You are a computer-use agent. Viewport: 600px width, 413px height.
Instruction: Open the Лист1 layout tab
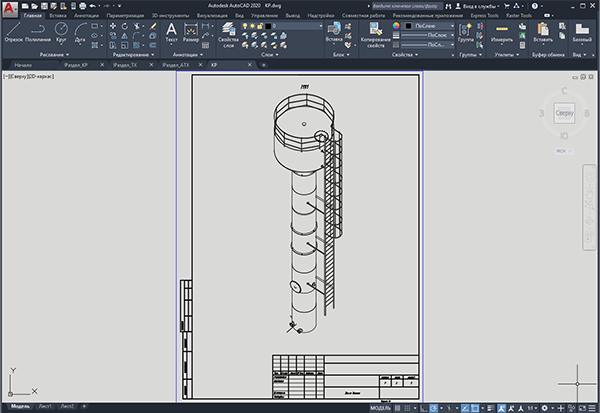(45, 406)
